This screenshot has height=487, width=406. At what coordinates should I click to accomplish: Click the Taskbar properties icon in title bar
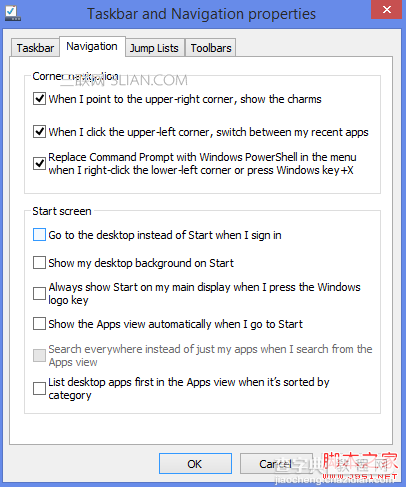13,13
